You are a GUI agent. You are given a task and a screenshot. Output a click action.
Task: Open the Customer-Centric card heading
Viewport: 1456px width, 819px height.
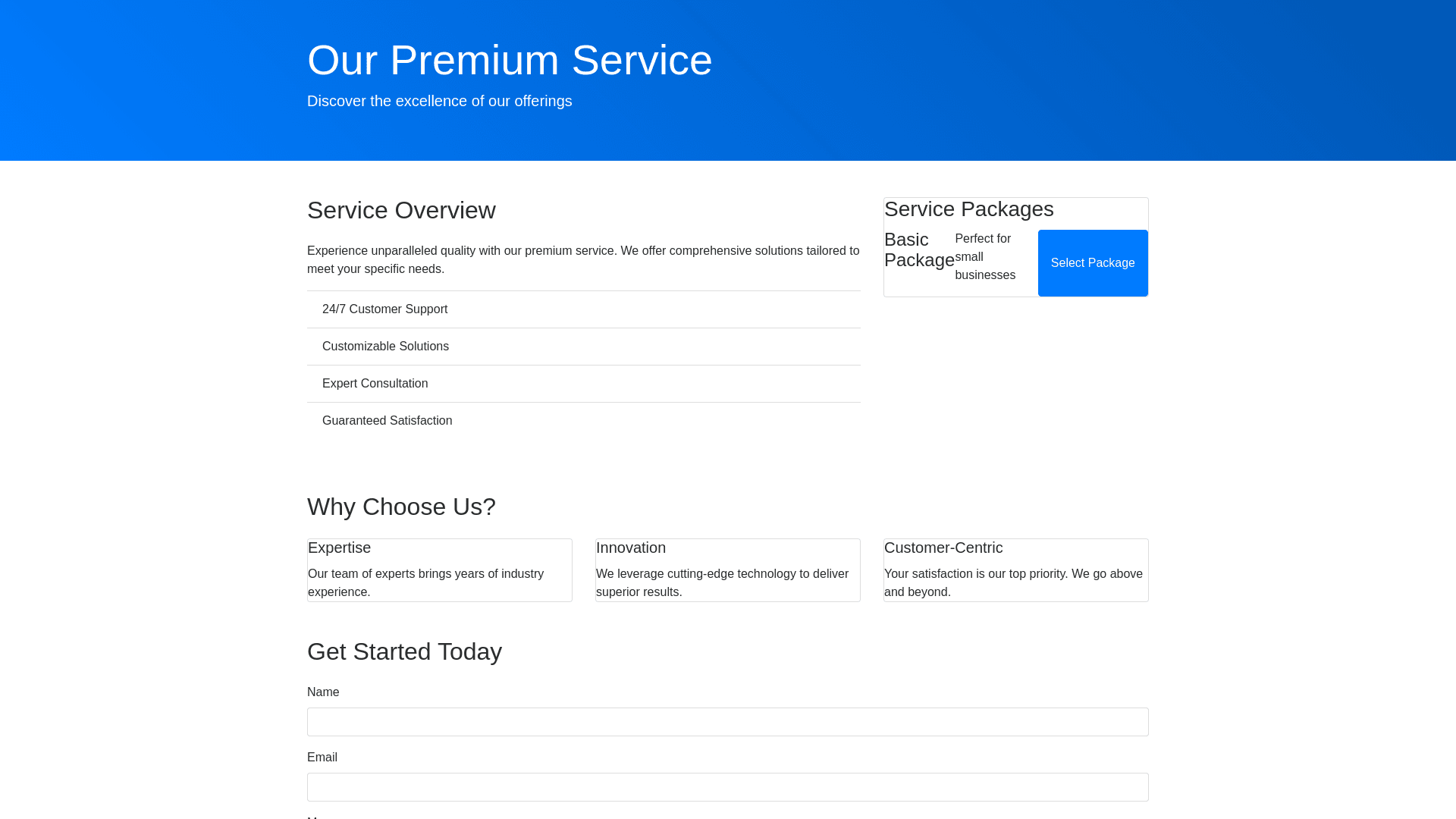tap(943, 548)
